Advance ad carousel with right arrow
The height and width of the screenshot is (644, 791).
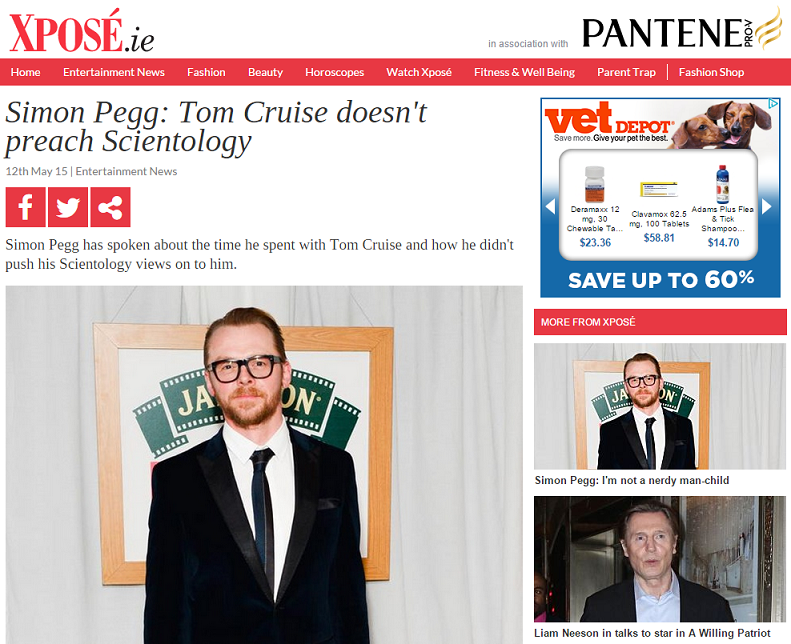766,206
